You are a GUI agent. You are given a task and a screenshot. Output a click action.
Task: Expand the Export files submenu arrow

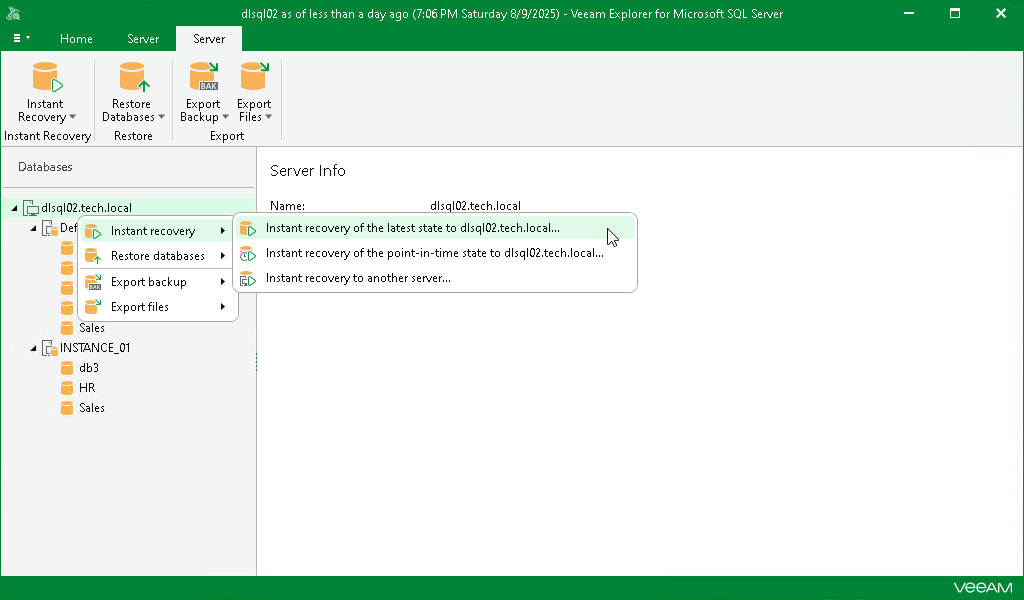pos(223,307)
